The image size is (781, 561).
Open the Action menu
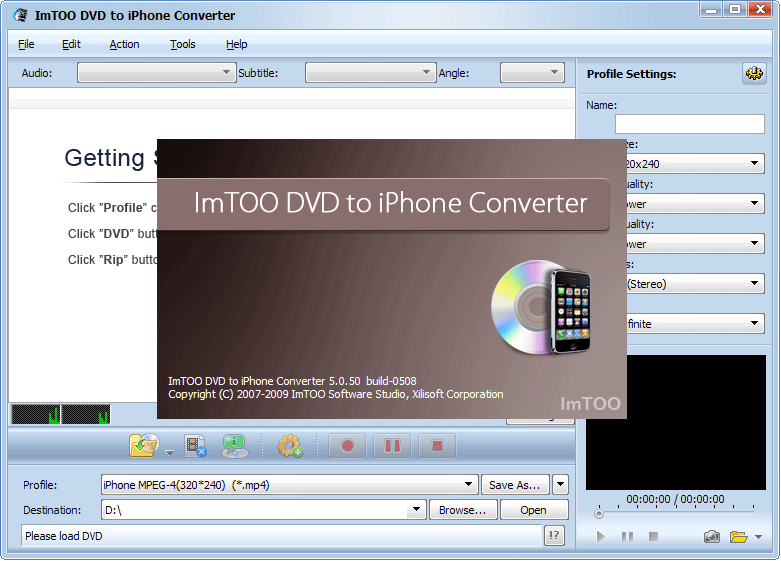(x=124, y=44)
